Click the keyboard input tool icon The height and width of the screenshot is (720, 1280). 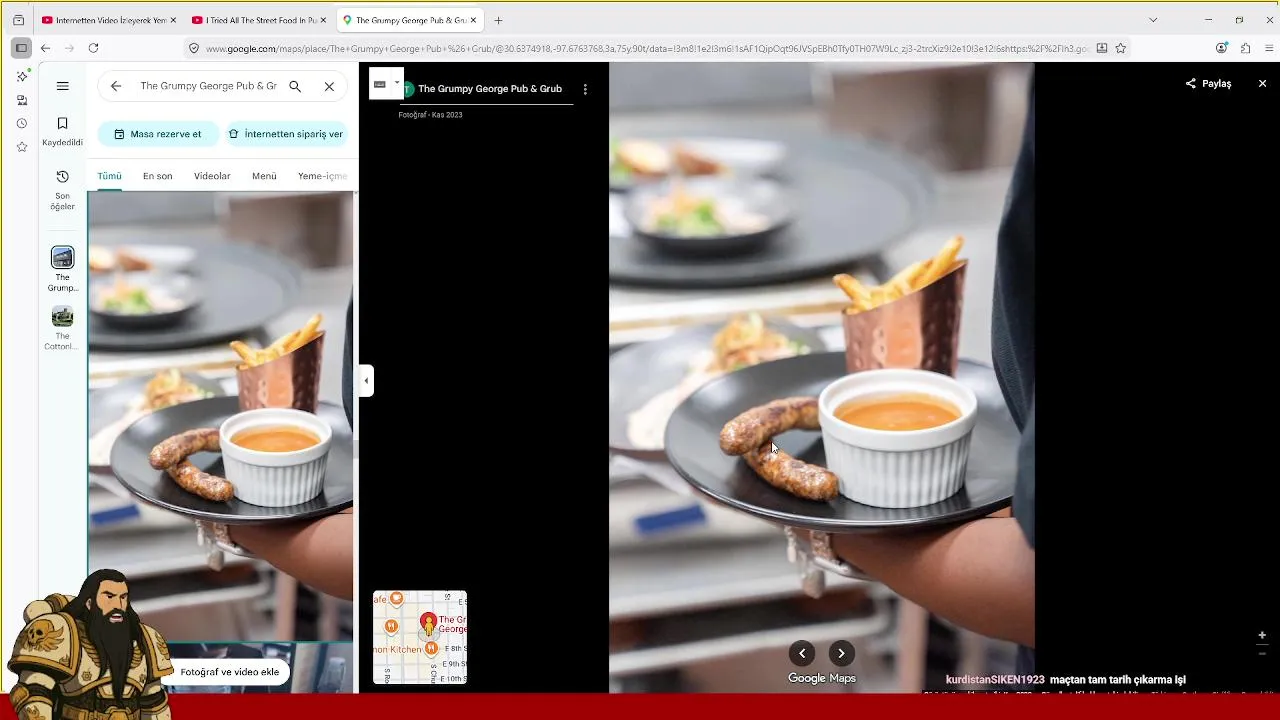[x=380, y=84]
